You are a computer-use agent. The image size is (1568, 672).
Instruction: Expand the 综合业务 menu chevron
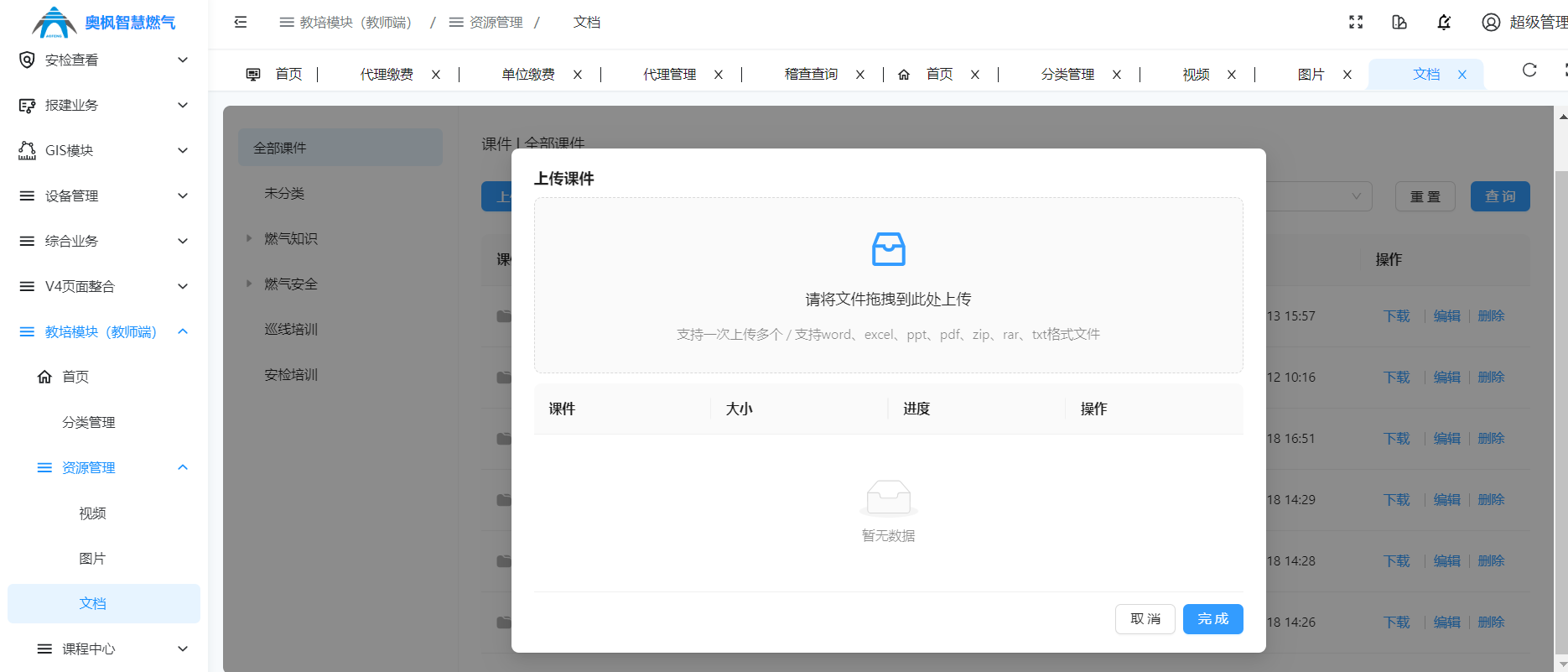coord(183,241)
